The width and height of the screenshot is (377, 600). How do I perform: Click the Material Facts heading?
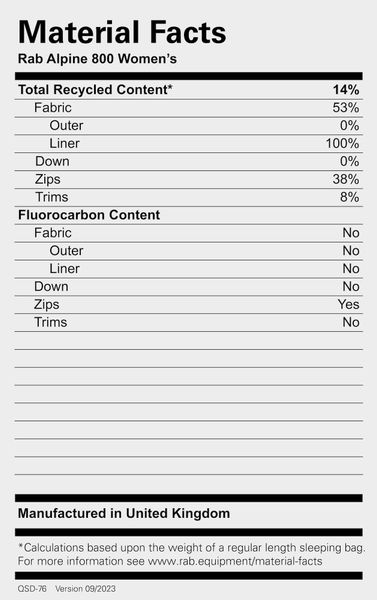pyautogui.click(x=122, y=32)
